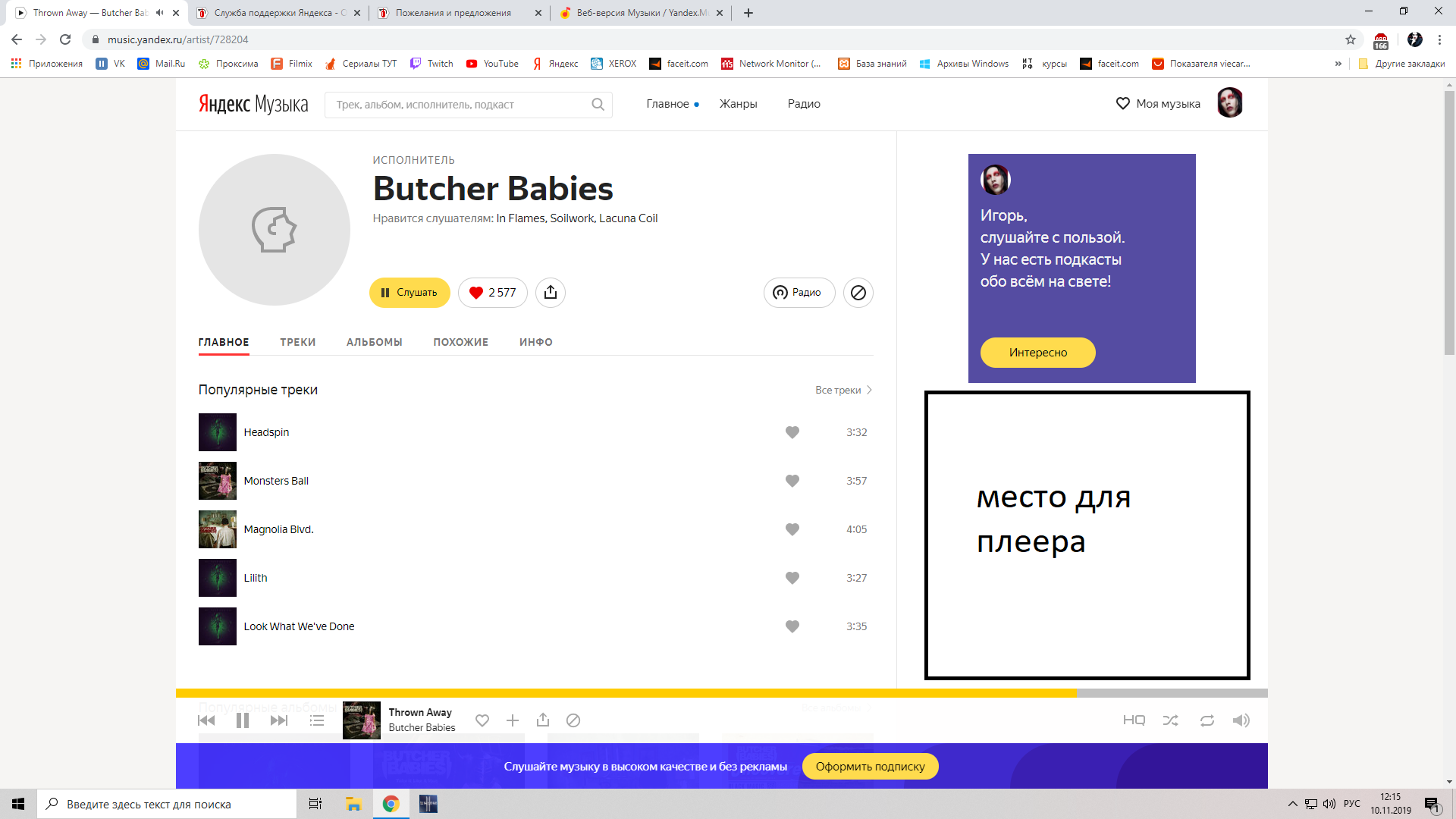This screenshot has height=819, width=1456.
Task: Open the Другие закладки folder
Action: [x=1401, y=64]
